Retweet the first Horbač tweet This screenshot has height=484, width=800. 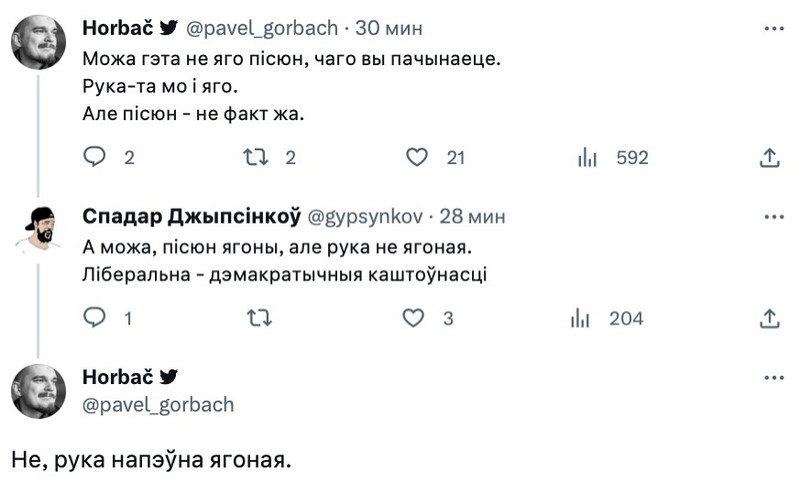256,157
